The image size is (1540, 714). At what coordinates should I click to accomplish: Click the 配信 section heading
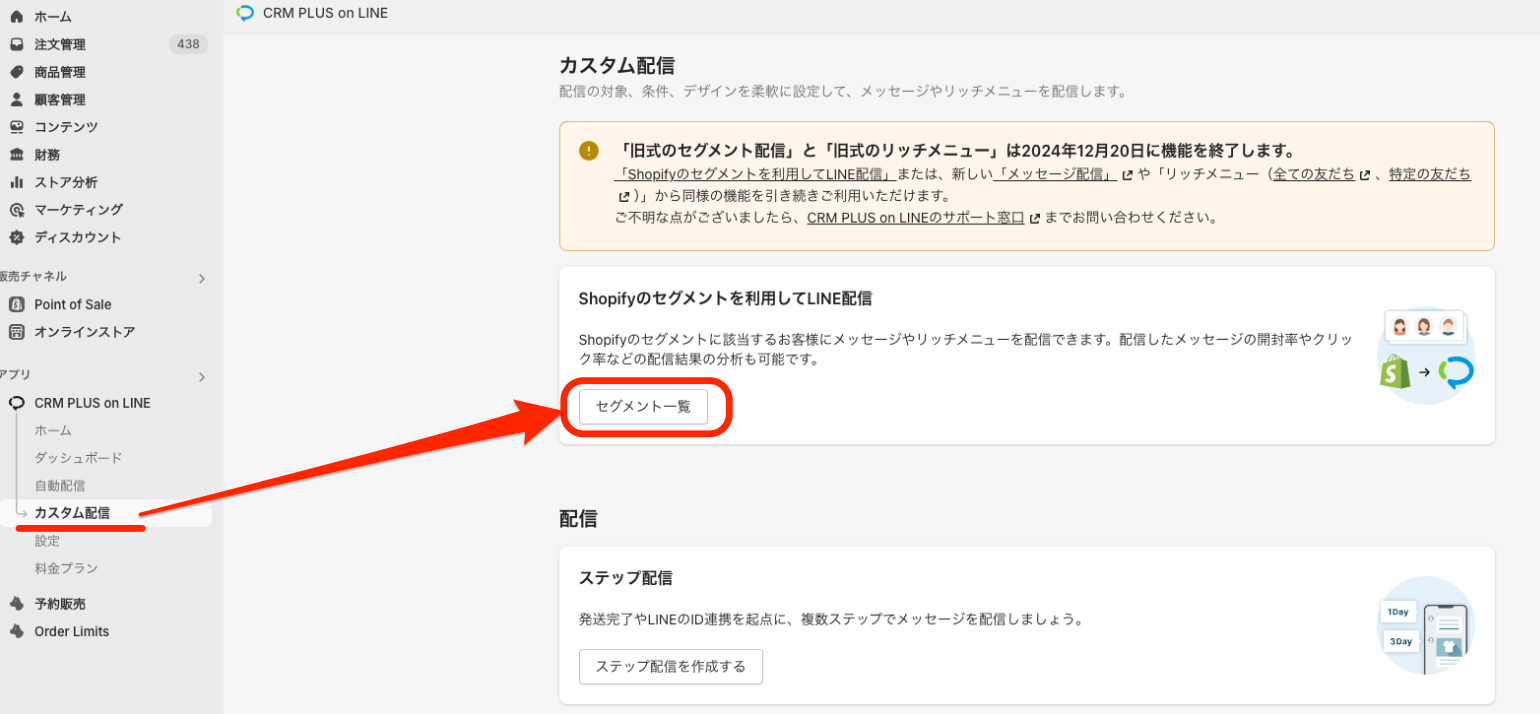tap(578, 519)
